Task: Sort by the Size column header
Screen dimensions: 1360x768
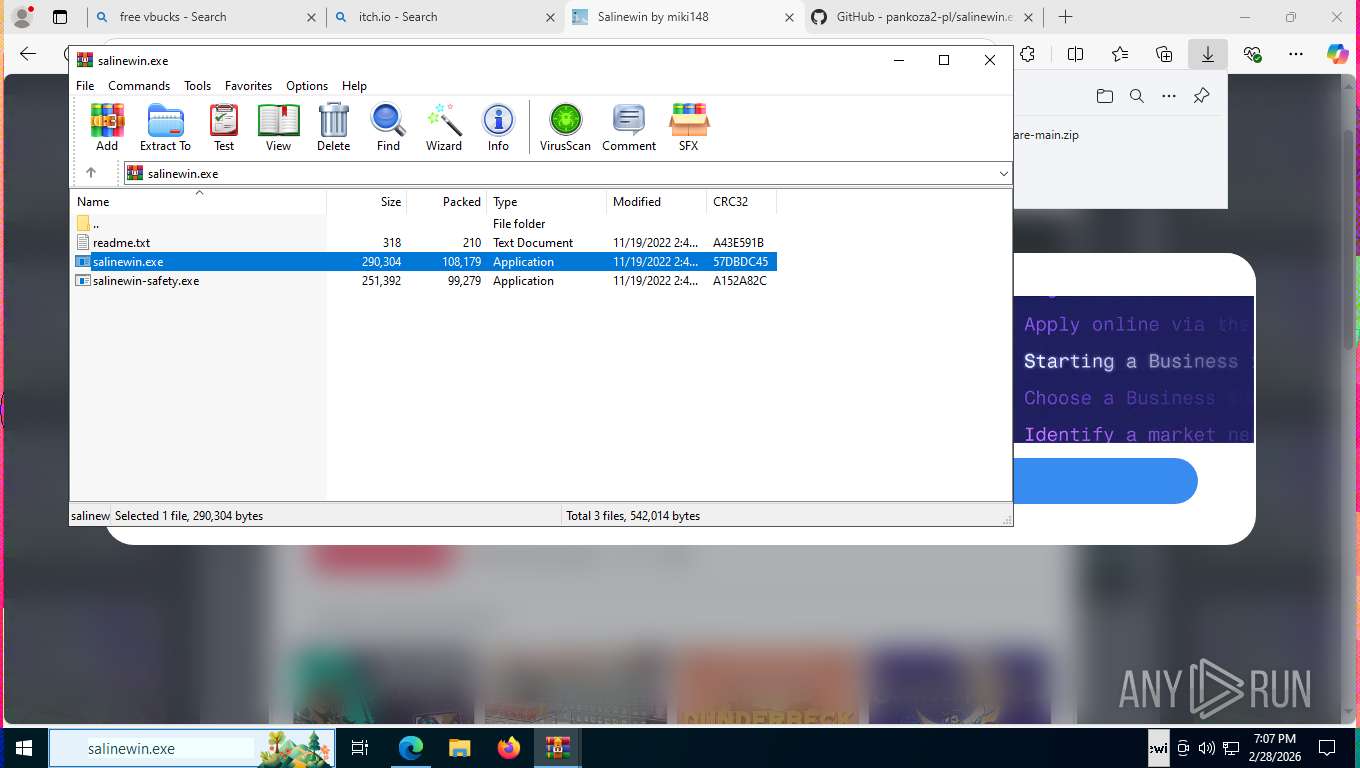Action: point(367,202)
